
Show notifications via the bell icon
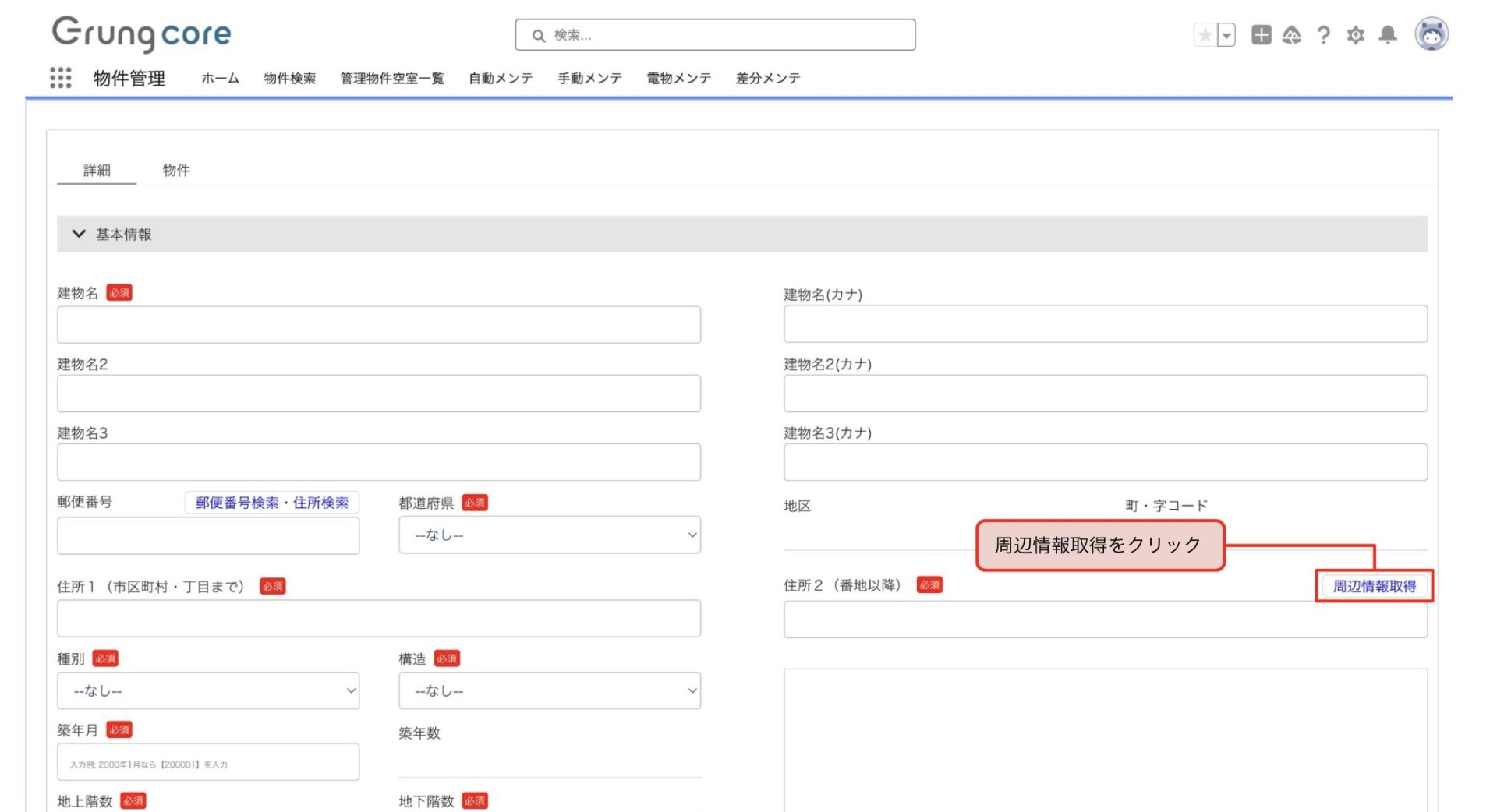pos(1388,35)
